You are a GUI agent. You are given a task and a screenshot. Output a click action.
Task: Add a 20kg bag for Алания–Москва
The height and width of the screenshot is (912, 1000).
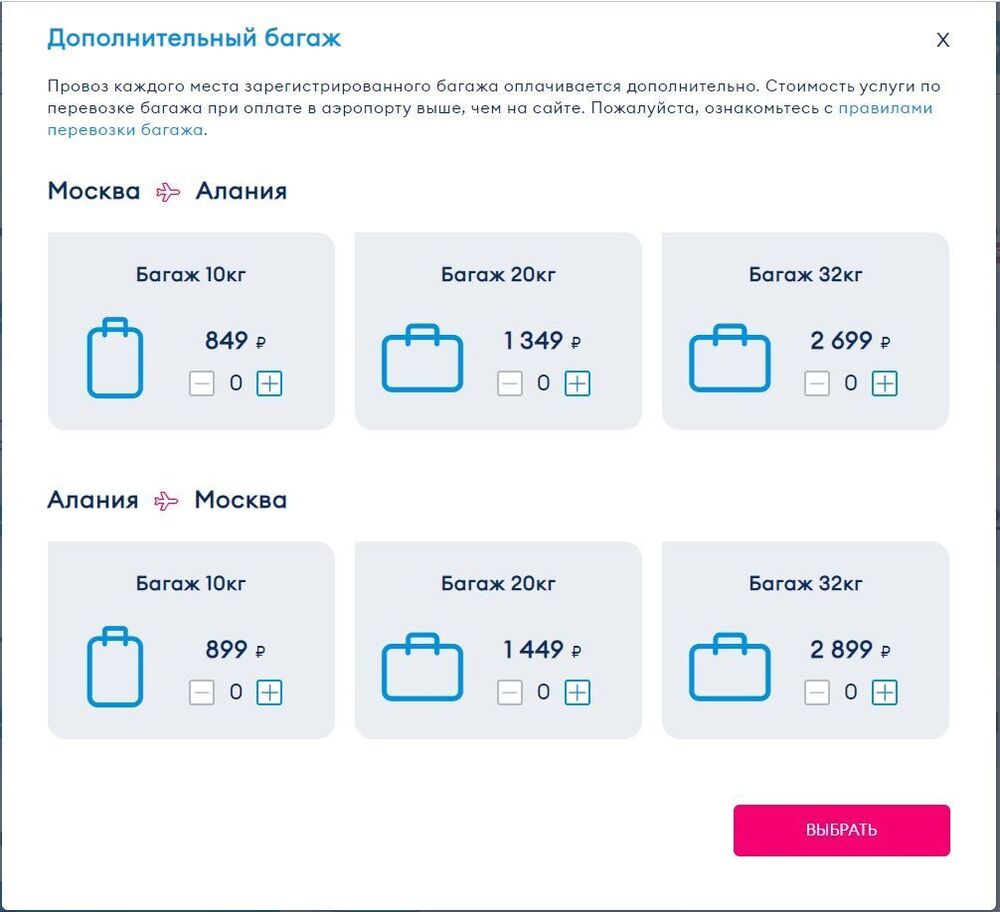(577, 692)
